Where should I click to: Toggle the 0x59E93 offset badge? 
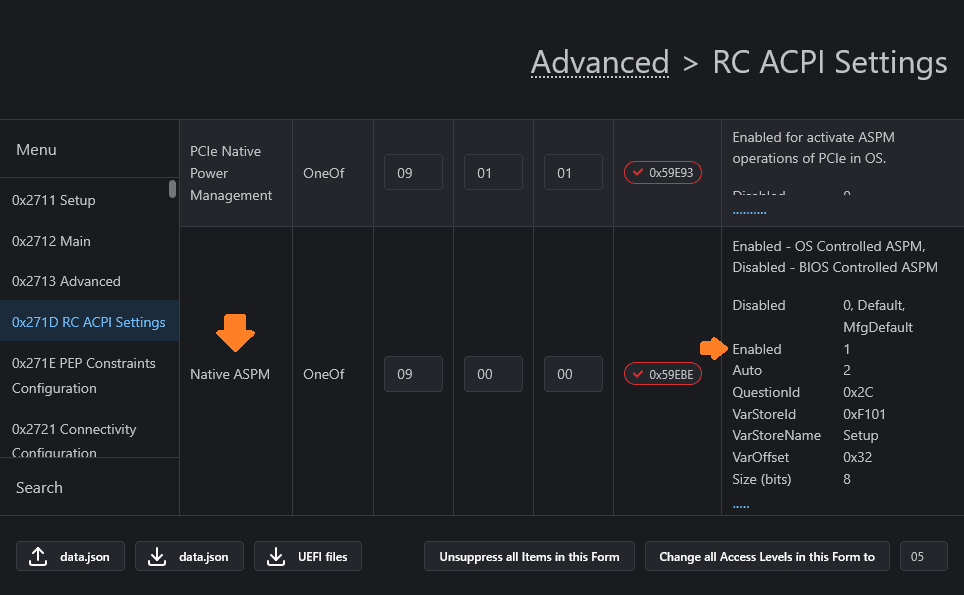coord(662,173)
